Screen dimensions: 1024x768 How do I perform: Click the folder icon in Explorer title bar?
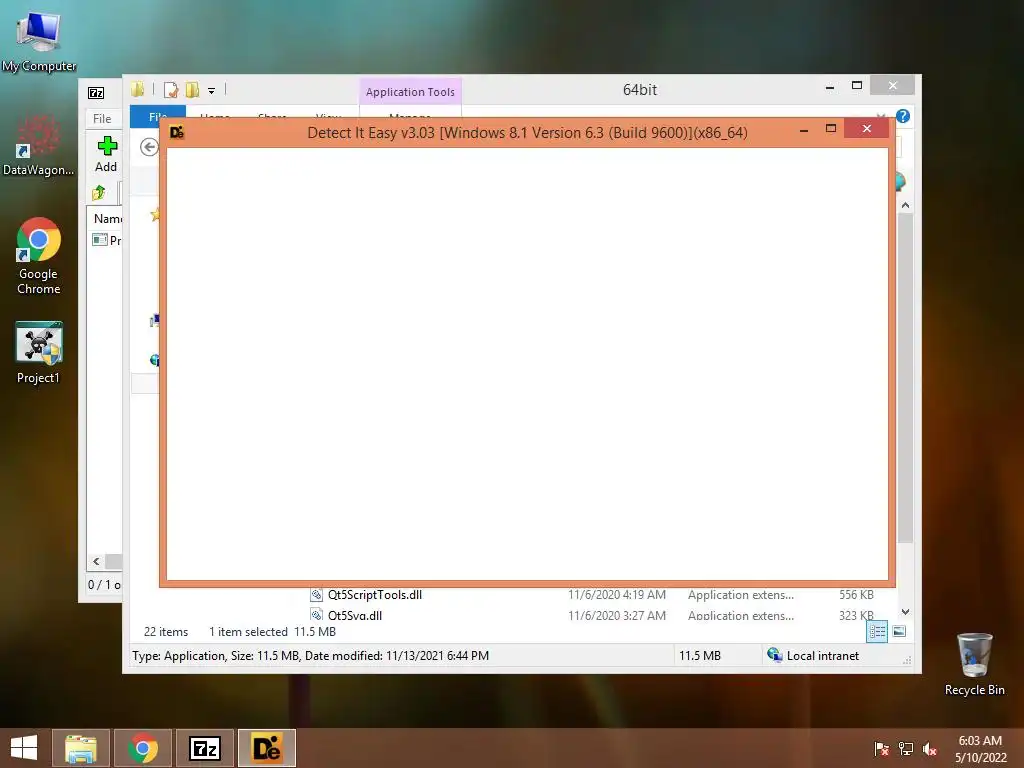click(137, 89)
